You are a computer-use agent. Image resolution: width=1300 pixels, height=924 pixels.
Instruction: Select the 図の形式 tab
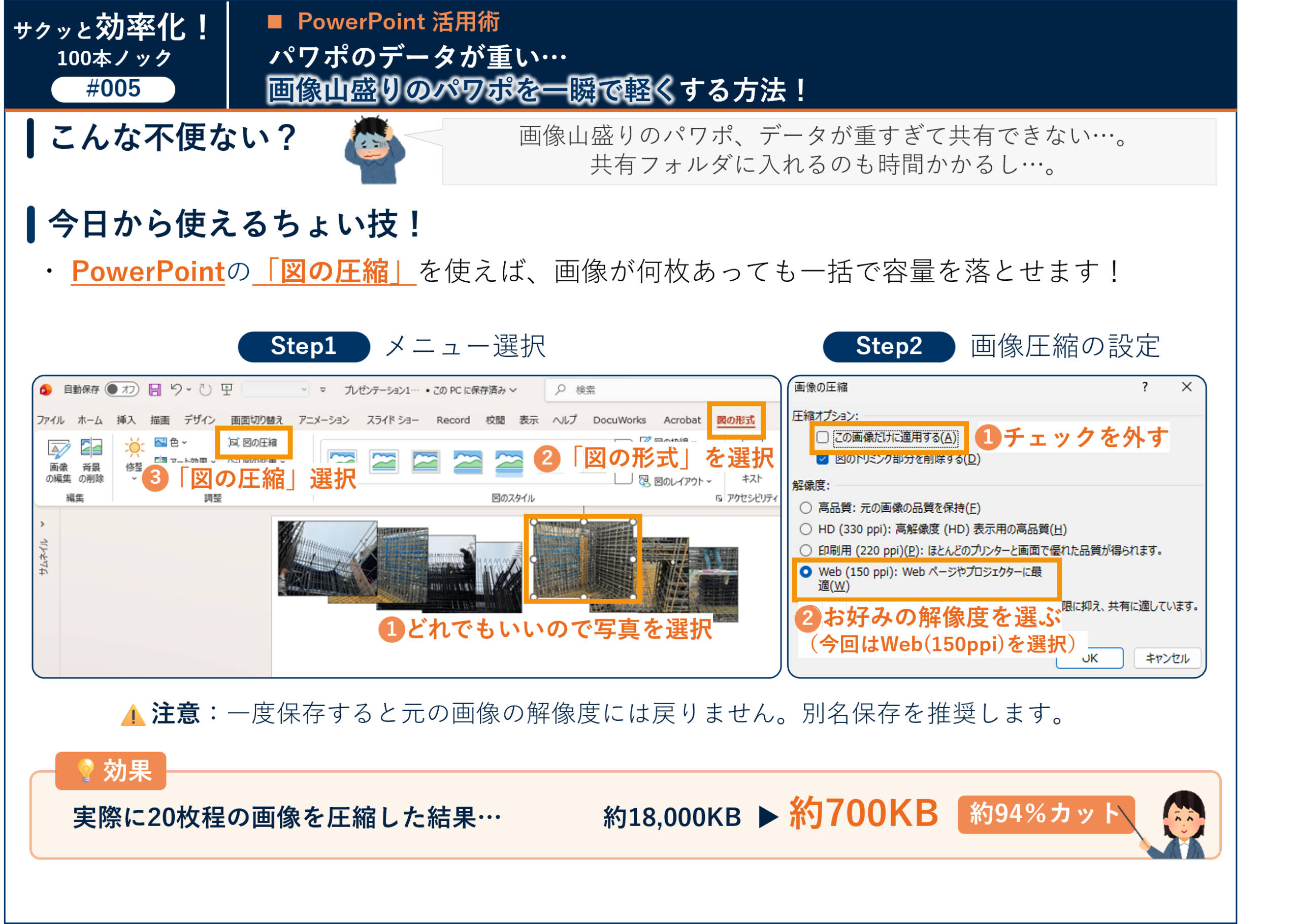pyautogui.click(x=736, y=420)
